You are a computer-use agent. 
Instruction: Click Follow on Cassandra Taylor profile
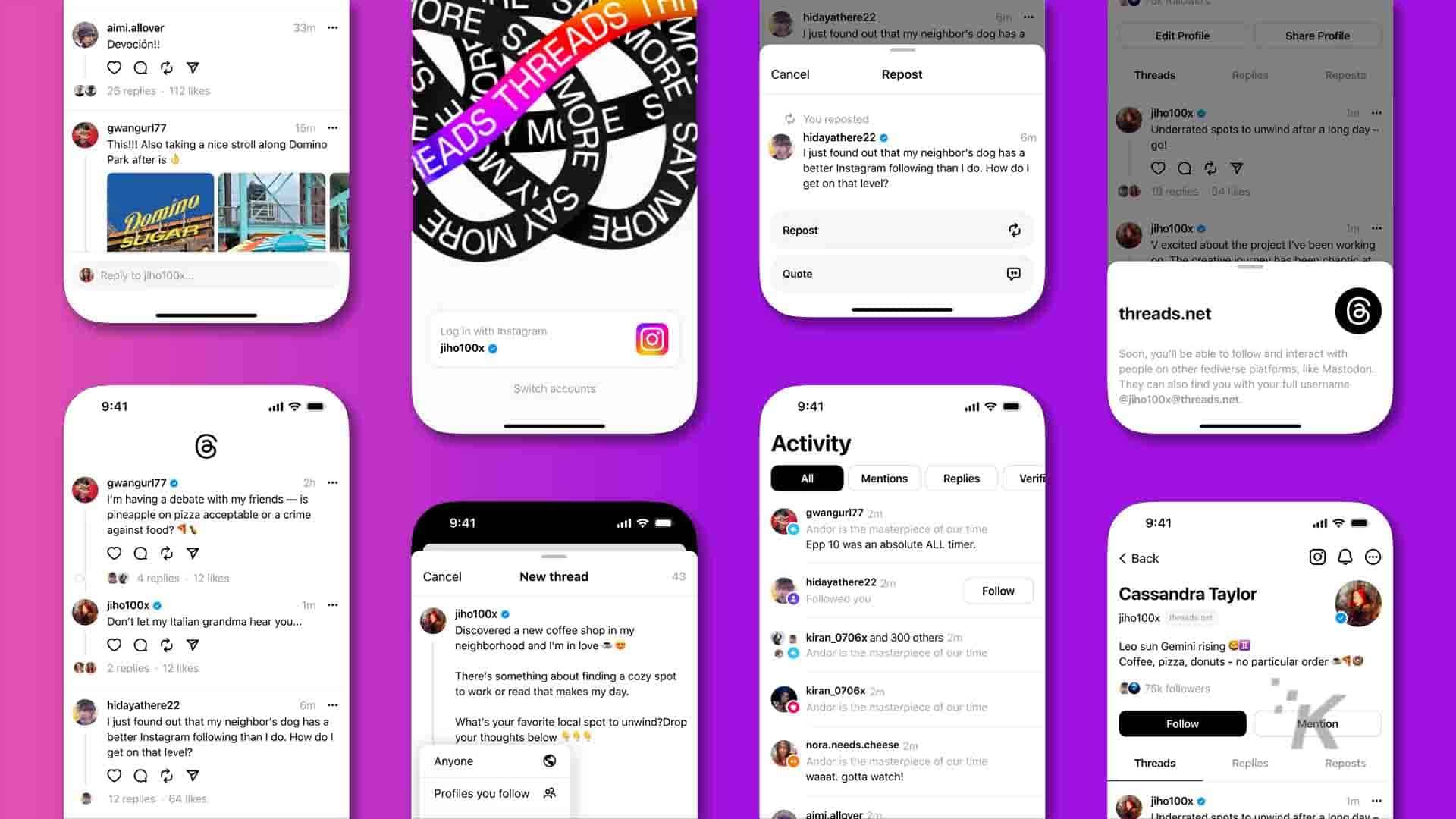(x=1182, y=724)
